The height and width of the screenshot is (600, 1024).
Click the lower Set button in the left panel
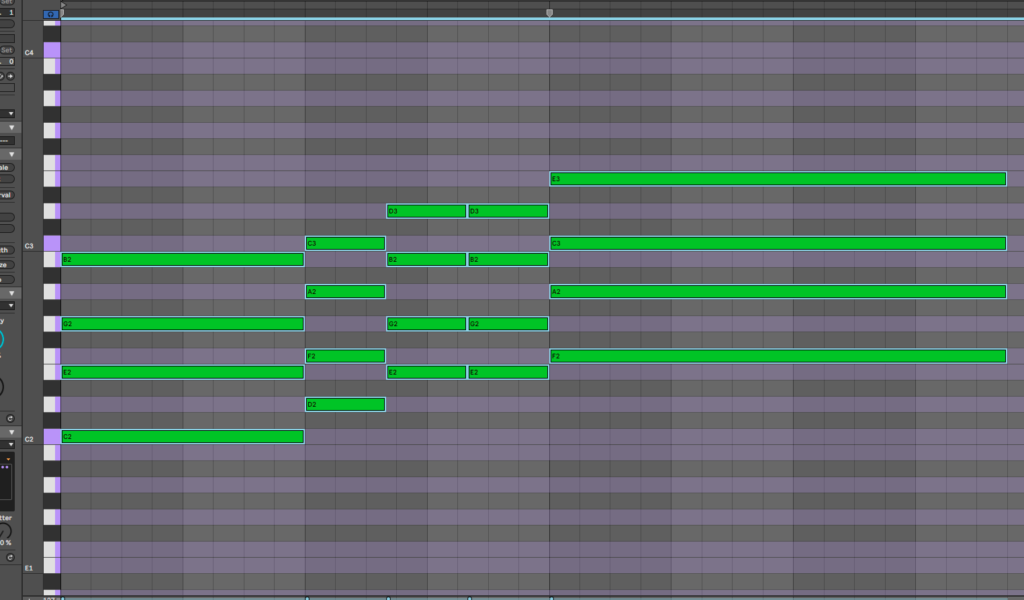coord(6,50)
